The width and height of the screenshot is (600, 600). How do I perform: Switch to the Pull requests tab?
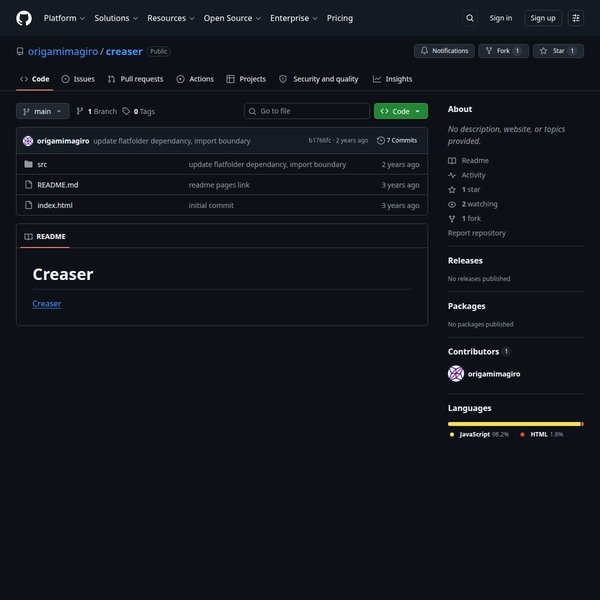[x=135, y=79]
